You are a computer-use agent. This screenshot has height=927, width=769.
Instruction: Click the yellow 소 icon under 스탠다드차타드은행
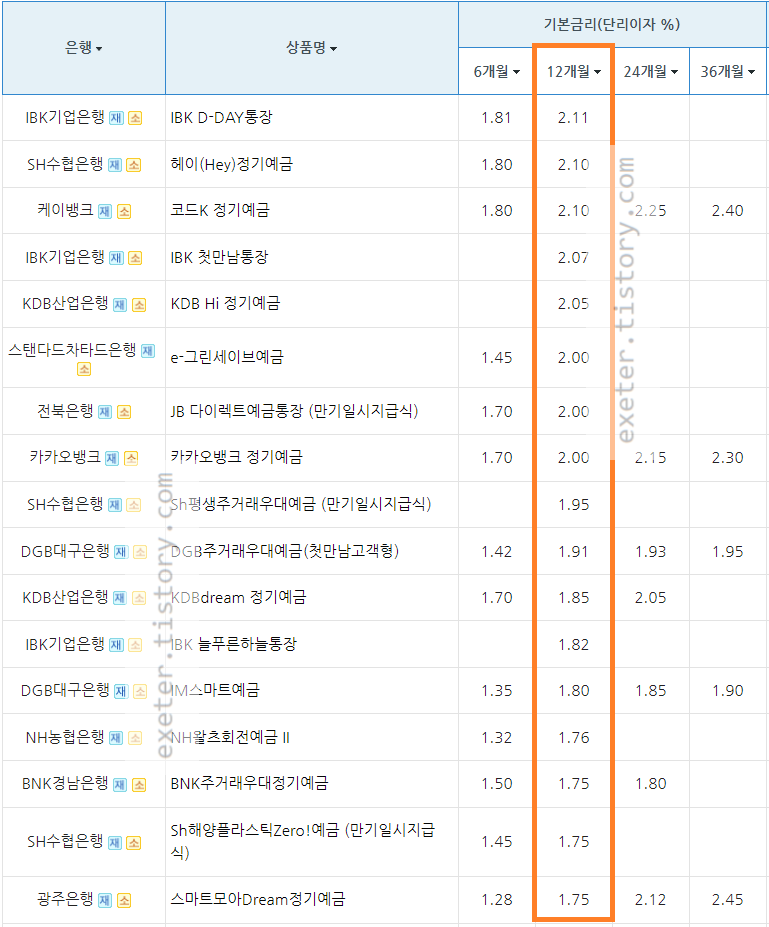pos(84,369)
